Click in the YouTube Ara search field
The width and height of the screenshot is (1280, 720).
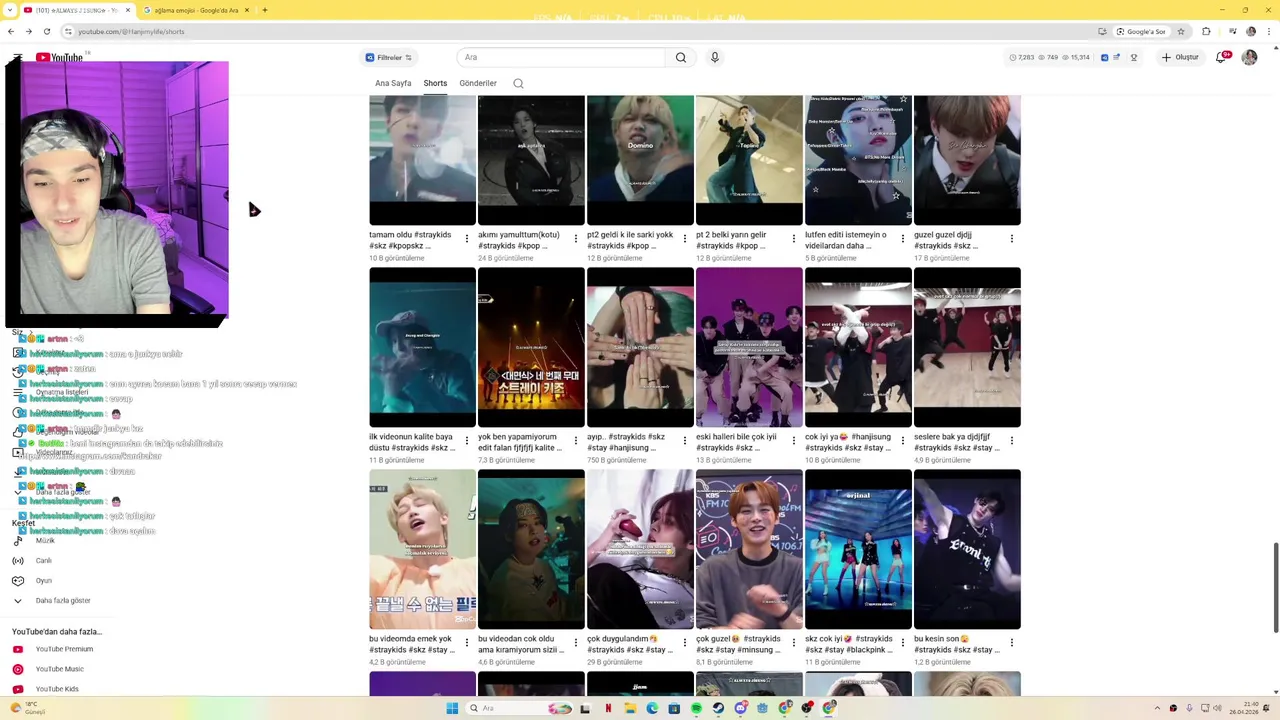point(561,57)
